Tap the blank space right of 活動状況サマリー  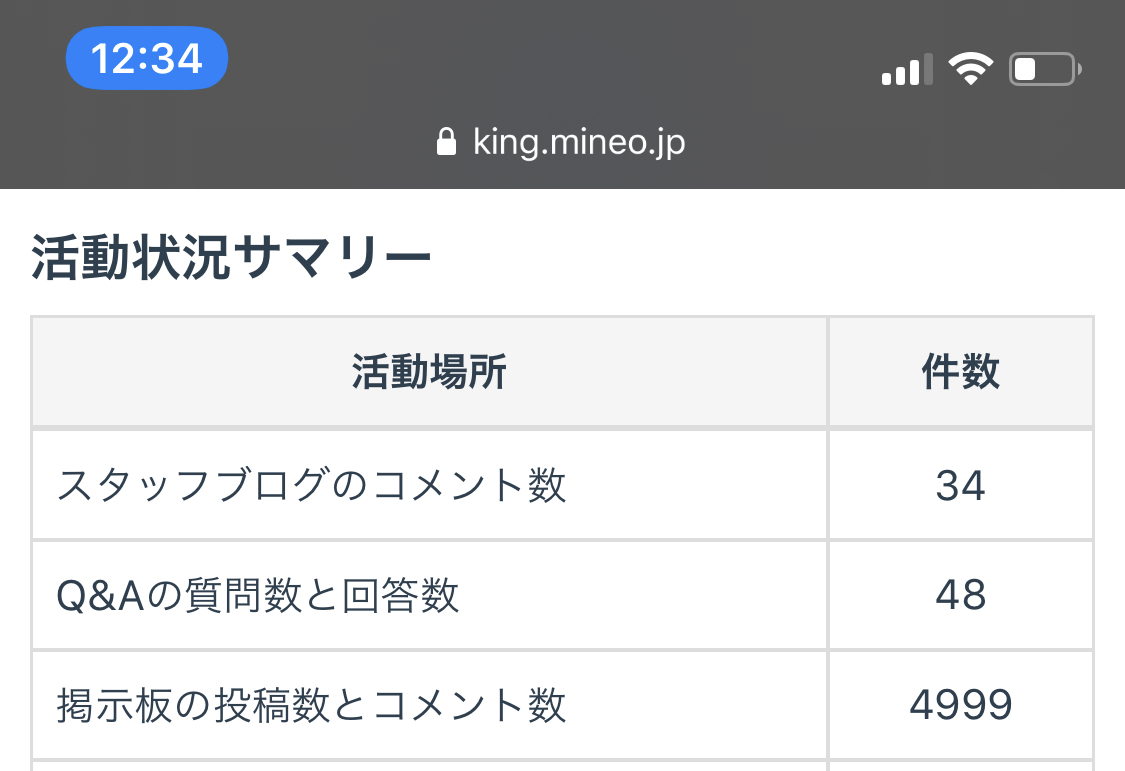pos(760,260)
